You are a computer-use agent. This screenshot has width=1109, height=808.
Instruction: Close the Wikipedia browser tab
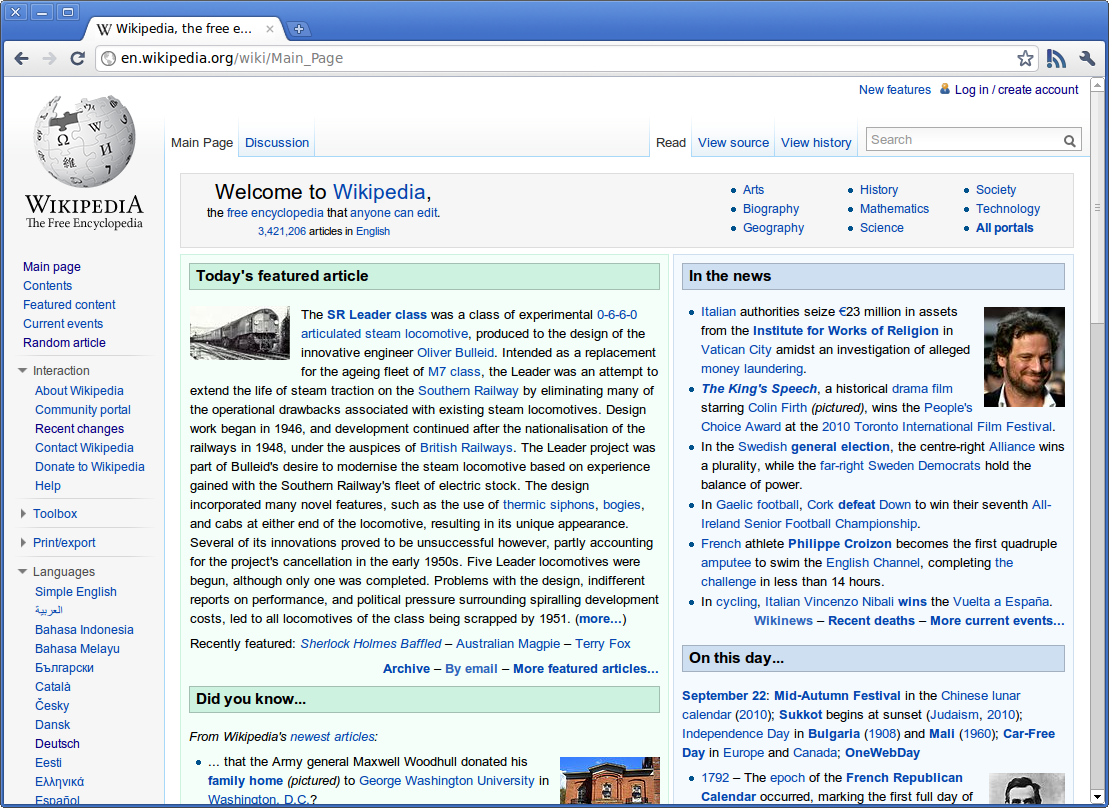[270, 29]
